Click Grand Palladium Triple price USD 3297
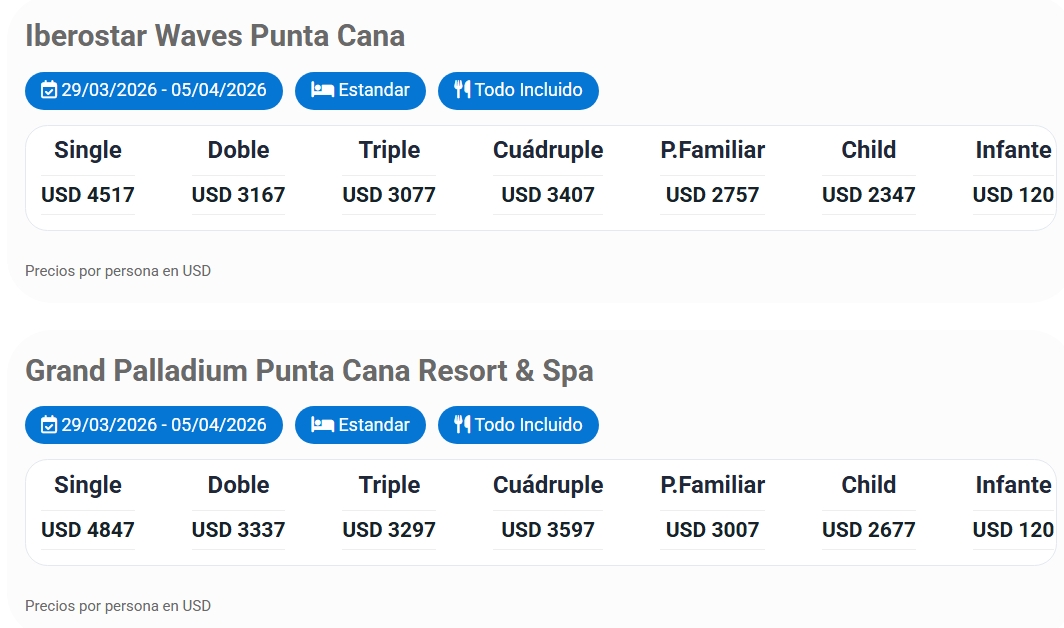 pos(389,530)
